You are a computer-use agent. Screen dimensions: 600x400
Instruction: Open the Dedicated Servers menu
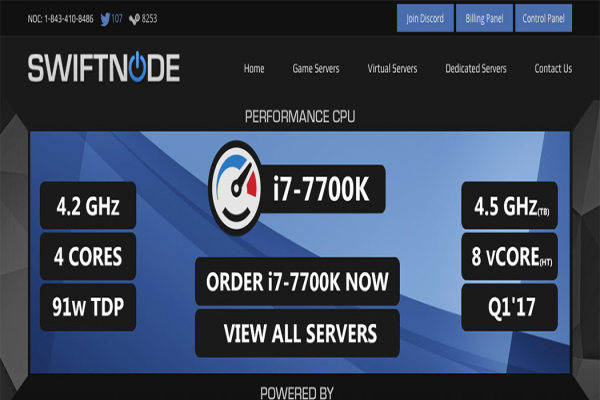coord(476,69)
